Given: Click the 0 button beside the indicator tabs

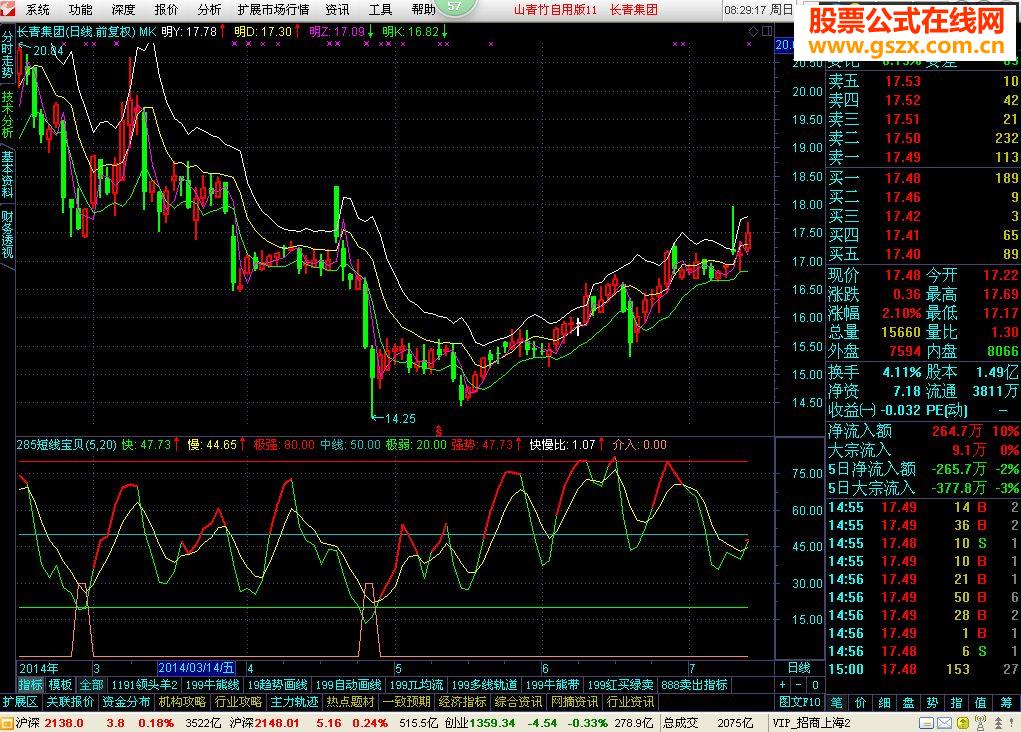Looking at the screenshot, I should pyautogui.click(x=815, y=685).
